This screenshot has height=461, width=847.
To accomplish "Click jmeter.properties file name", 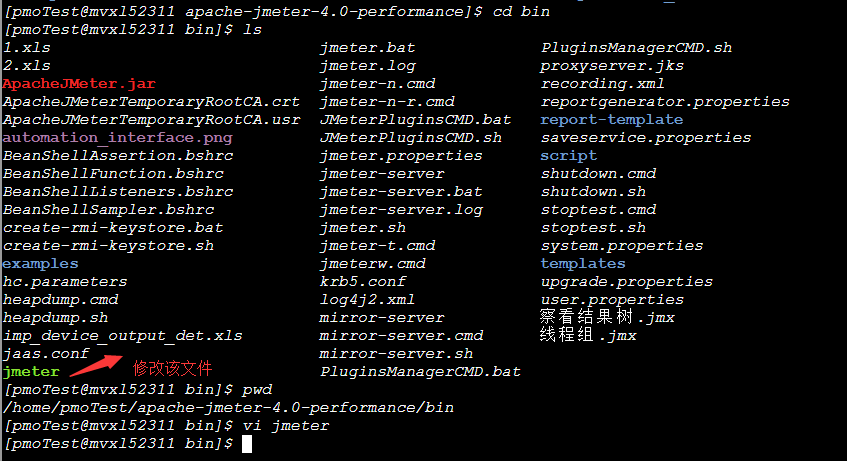I will tap(401, 156).
